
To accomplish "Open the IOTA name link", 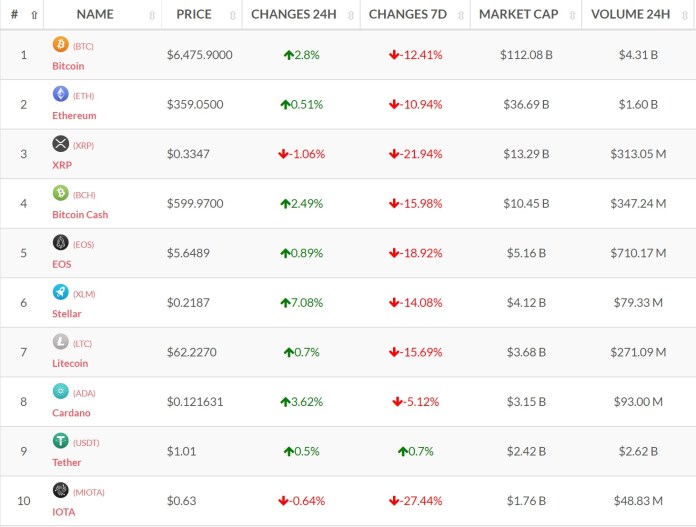I will tap(63, 512).
